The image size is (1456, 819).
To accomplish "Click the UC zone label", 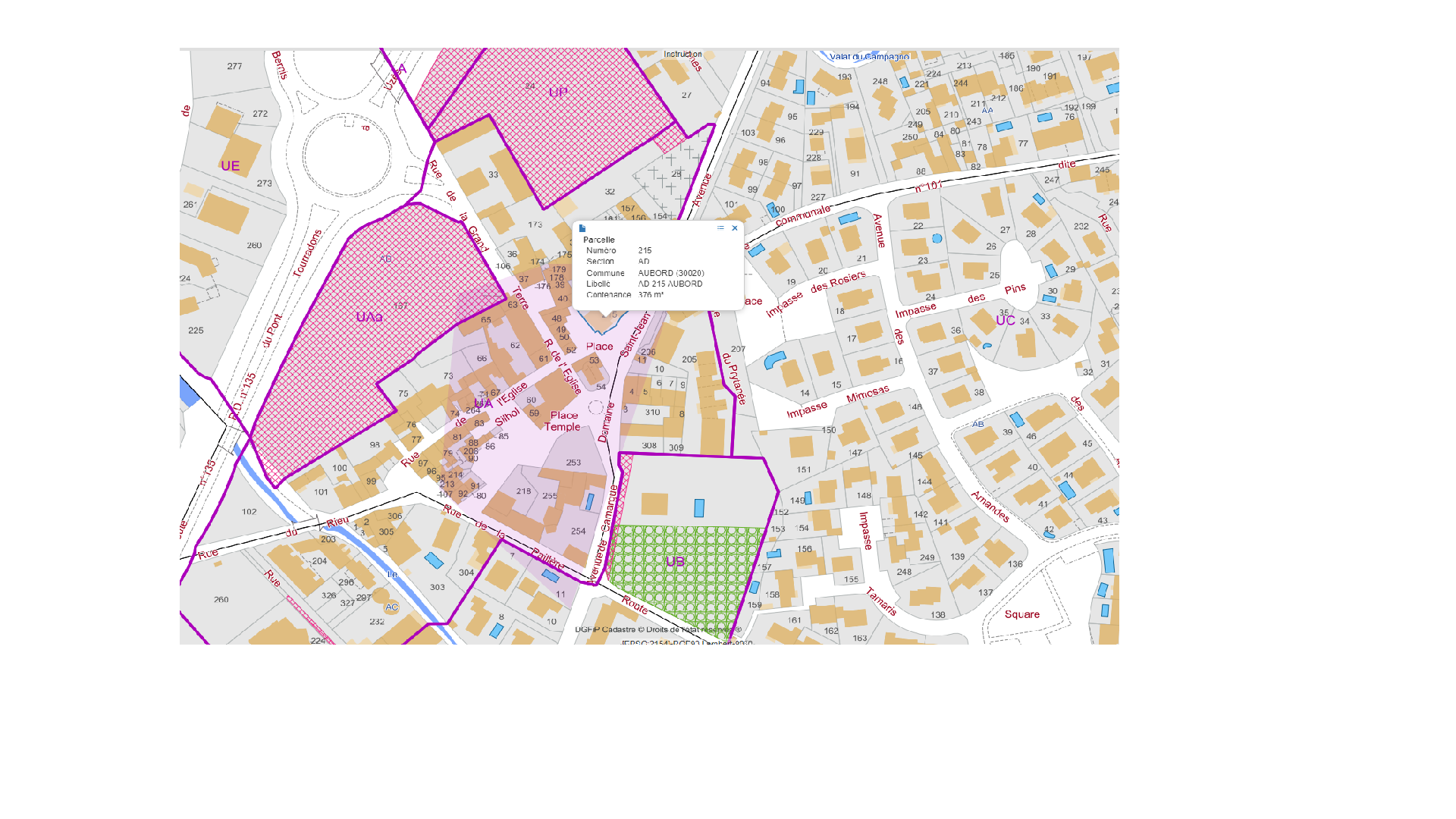I will (x=1005, y=321).
